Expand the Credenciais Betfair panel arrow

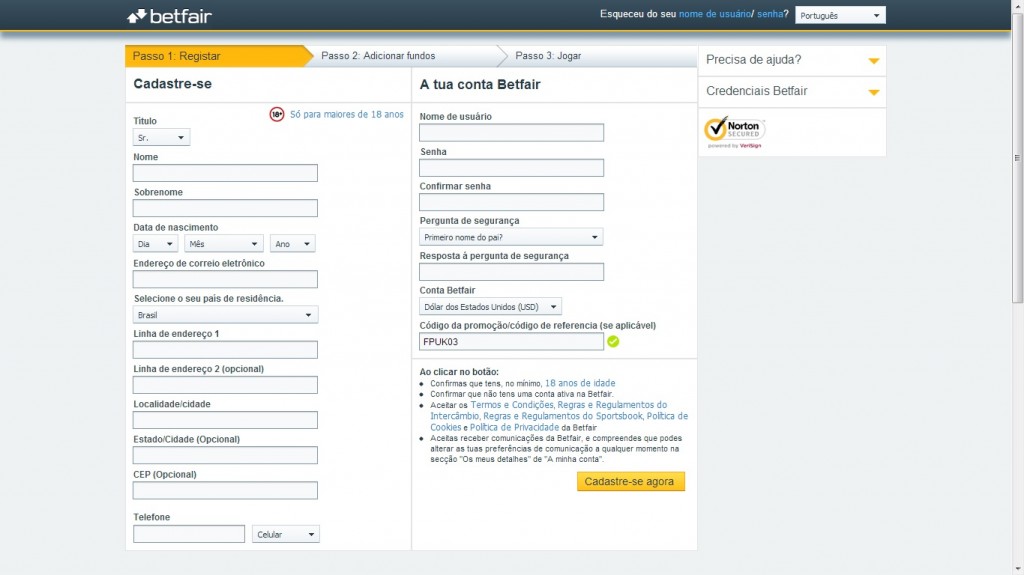tap(874, 92)
